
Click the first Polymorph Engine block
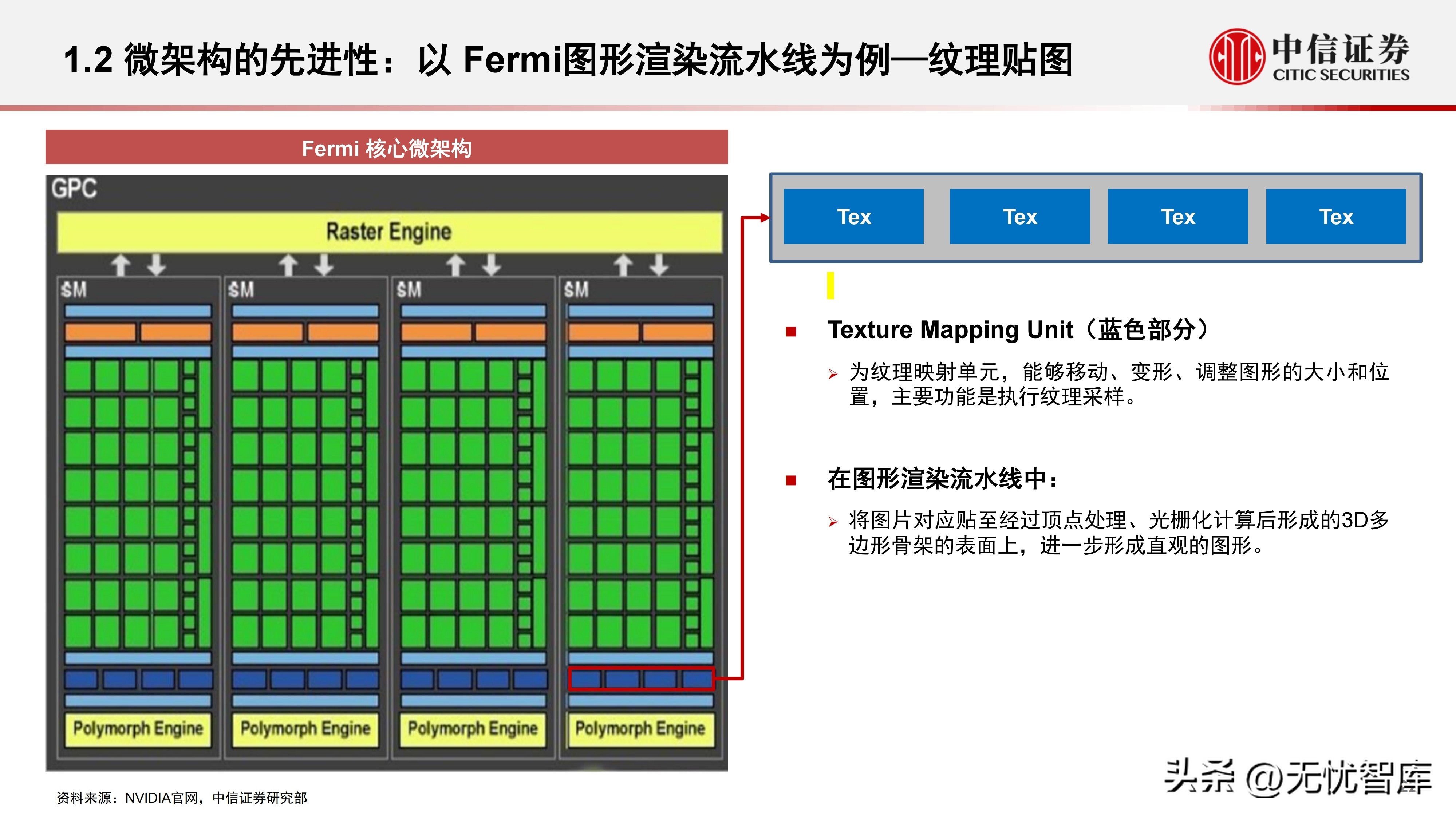coord(137,729)
